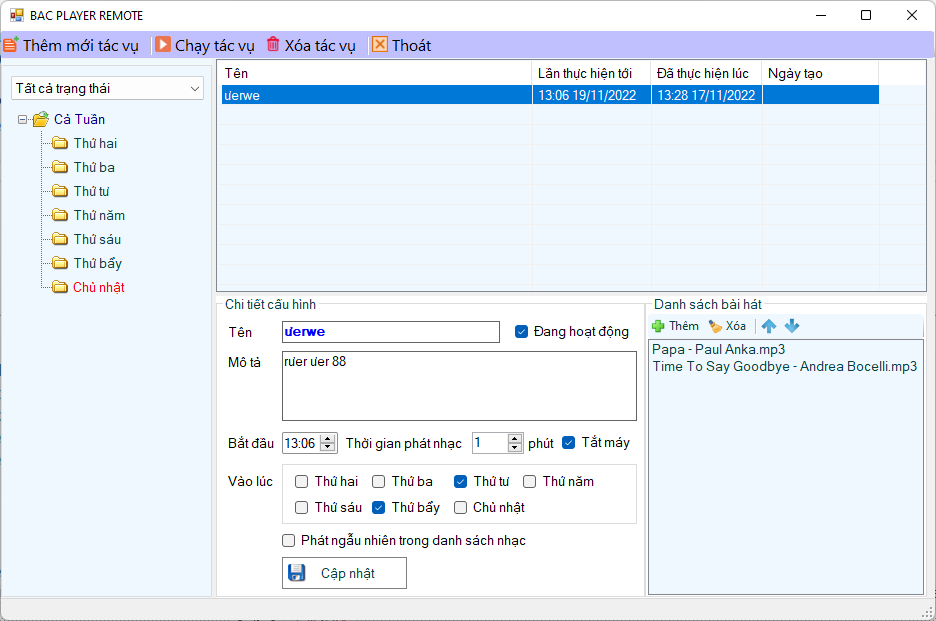Enable Phát ngẫu nhiên trong danh sách nhạc
Image resolution: width=936 pixels, height=621 pixels.
[x=289, y=540]
